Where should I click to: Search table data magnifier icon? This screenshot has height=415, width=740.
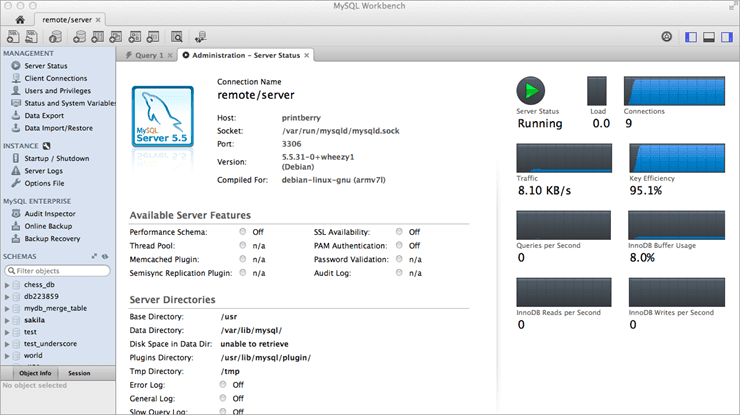pos(177,37)
